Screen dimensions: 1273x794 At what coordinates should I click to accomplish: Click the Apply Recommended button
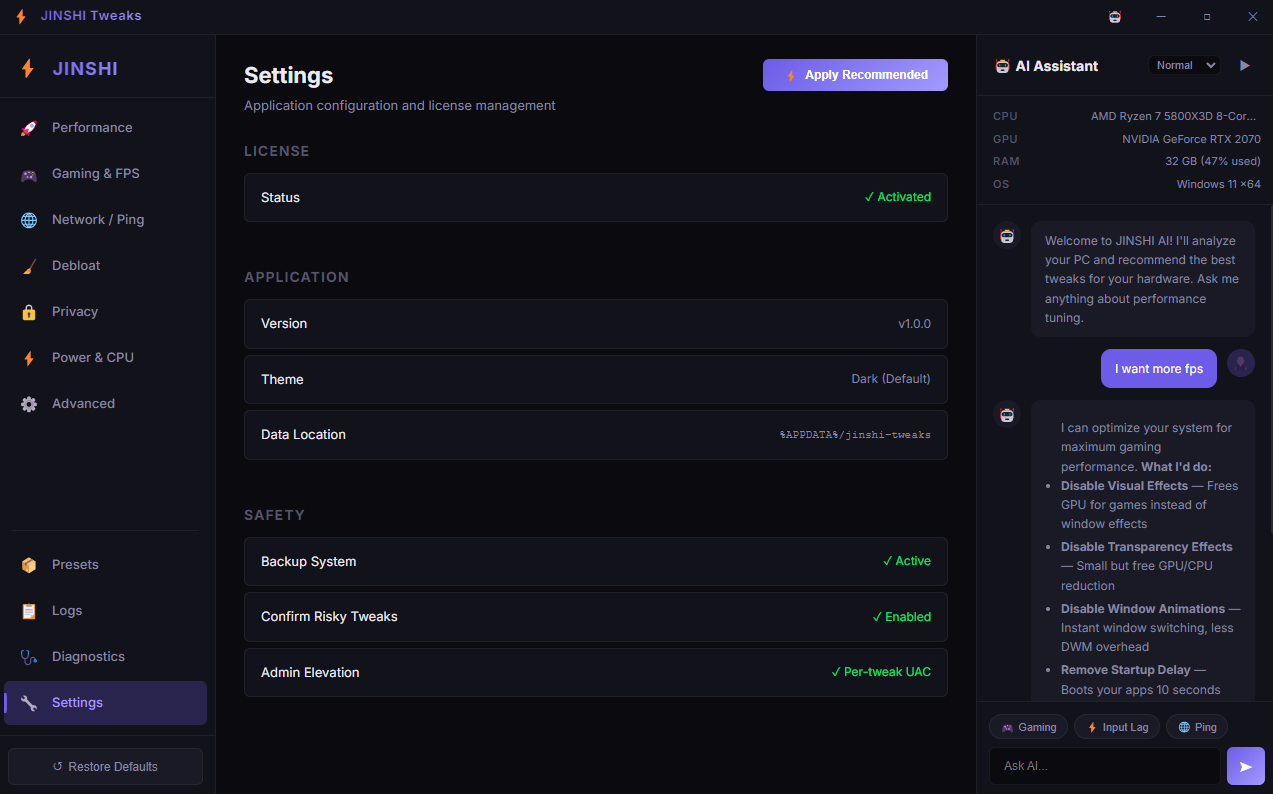pos(855,75)
